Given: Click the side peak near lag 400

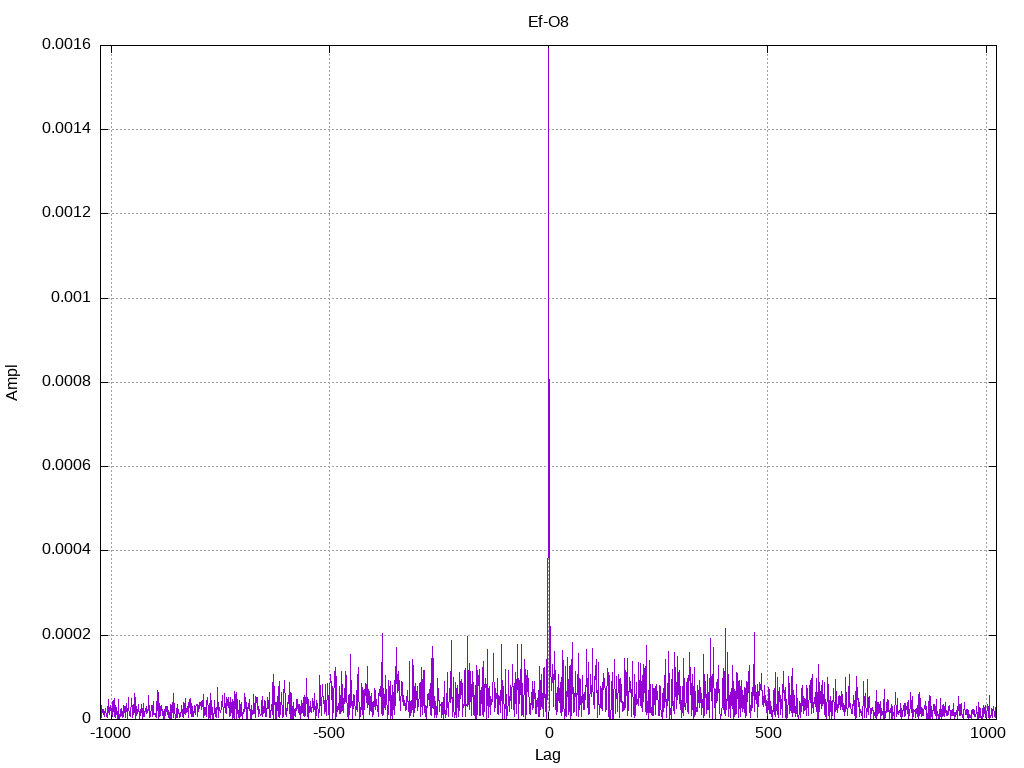Looking at the screenshot, I should pyautogui.click(x=725, y=630).
